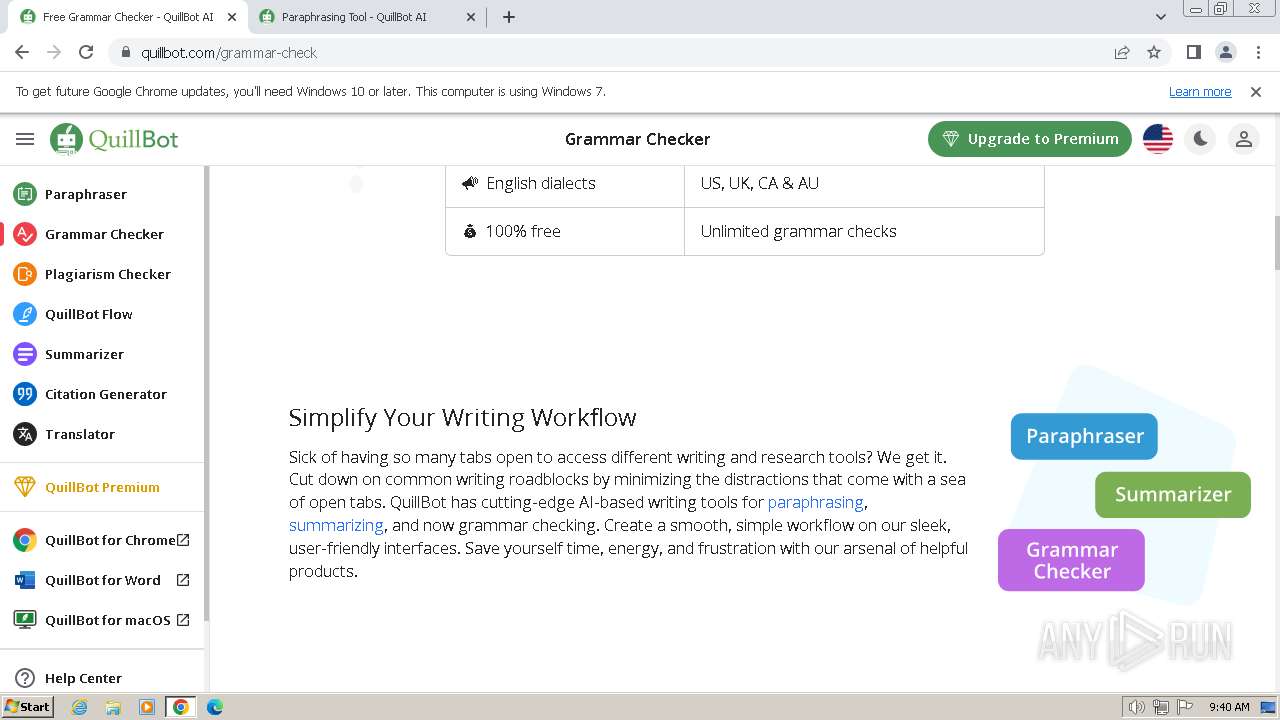The height and width of the screenshot is (720, 1280).
Task: Dismiss the Chrome update notification bar
Action: pyautogui.click(x=1256, y=92)
